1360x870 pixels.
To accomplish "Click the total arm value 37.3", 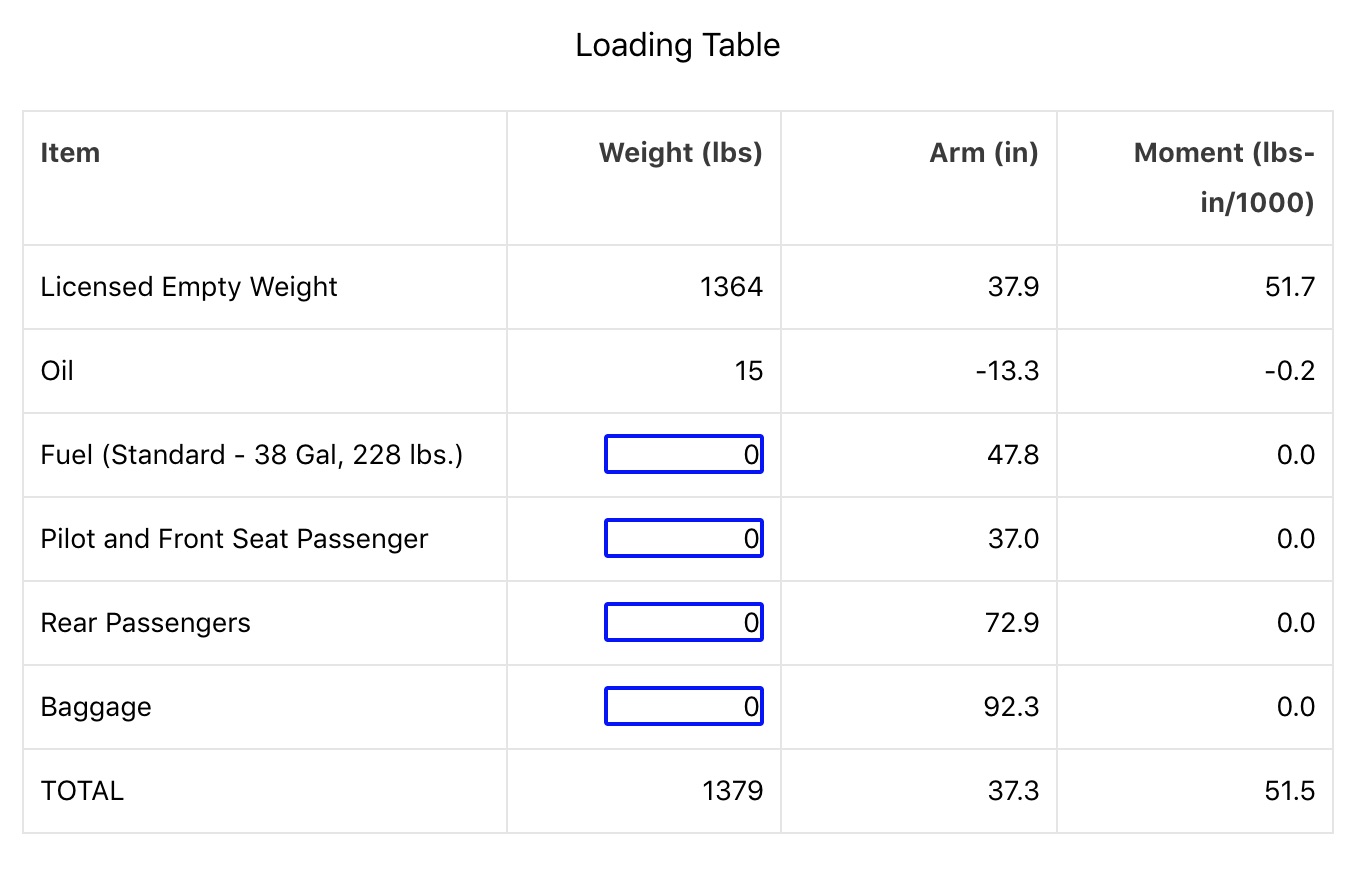I will 1013,791.
